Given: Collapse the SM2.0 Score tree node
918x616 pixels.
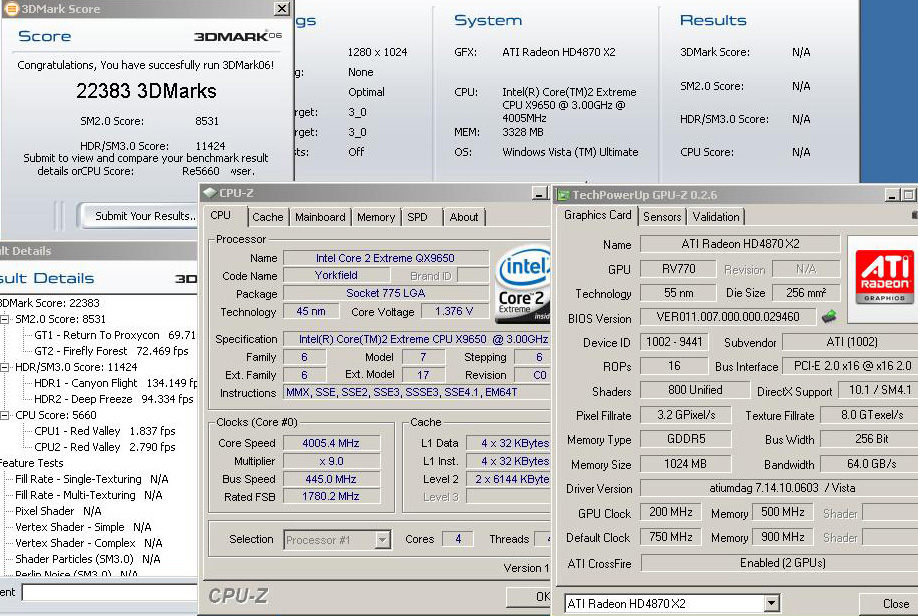Looking at the screenshot, I should [x=4, y=319].
